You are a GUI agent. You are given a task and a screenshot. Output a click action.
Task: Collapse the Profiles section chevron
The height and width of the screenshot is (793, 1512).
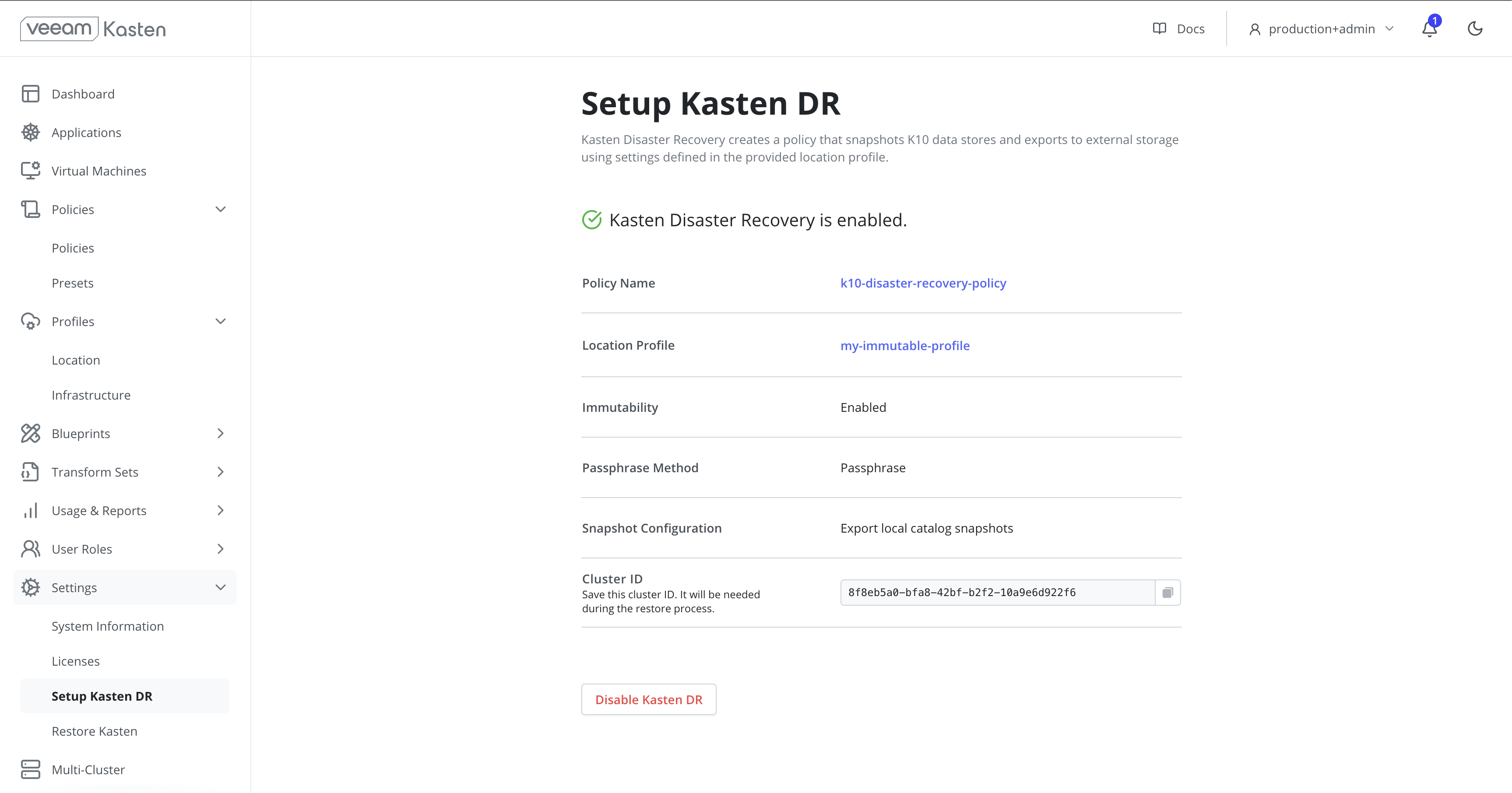(x=221, y=322)
